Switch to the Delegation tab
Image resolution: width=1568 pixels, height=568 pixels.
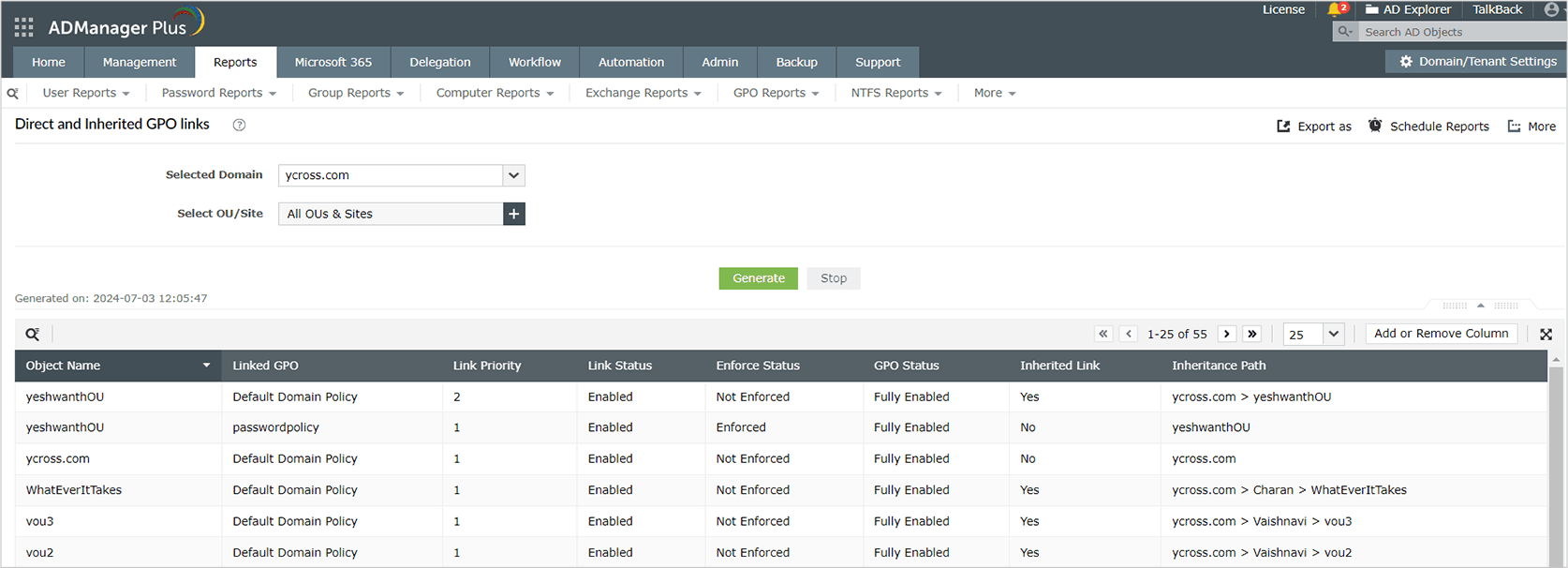click(440, 62)
